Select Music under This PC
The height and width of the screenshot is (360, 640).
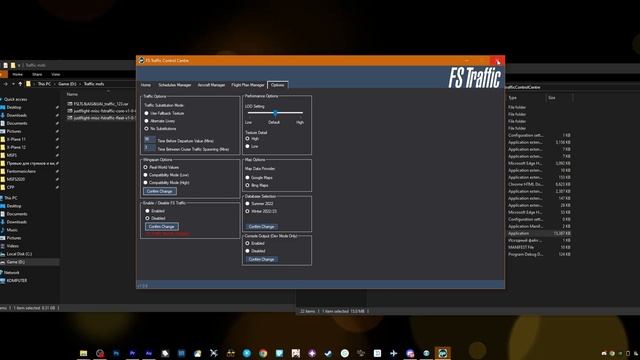(x=12, y=230)
